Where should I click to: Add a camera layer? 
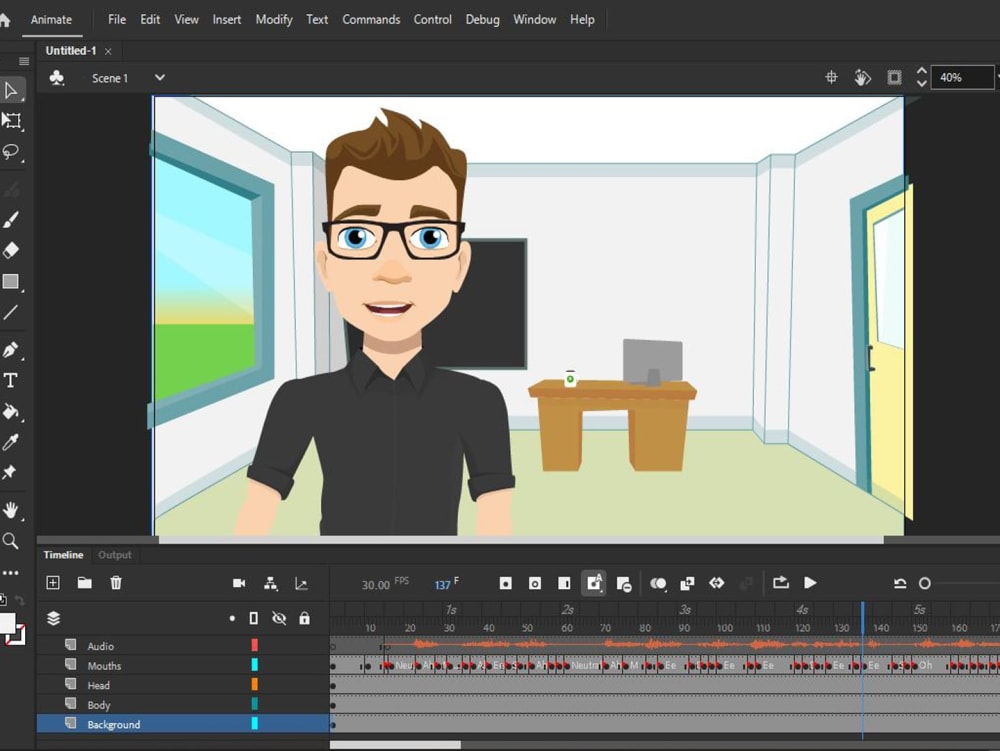click(x=239, y=583)
